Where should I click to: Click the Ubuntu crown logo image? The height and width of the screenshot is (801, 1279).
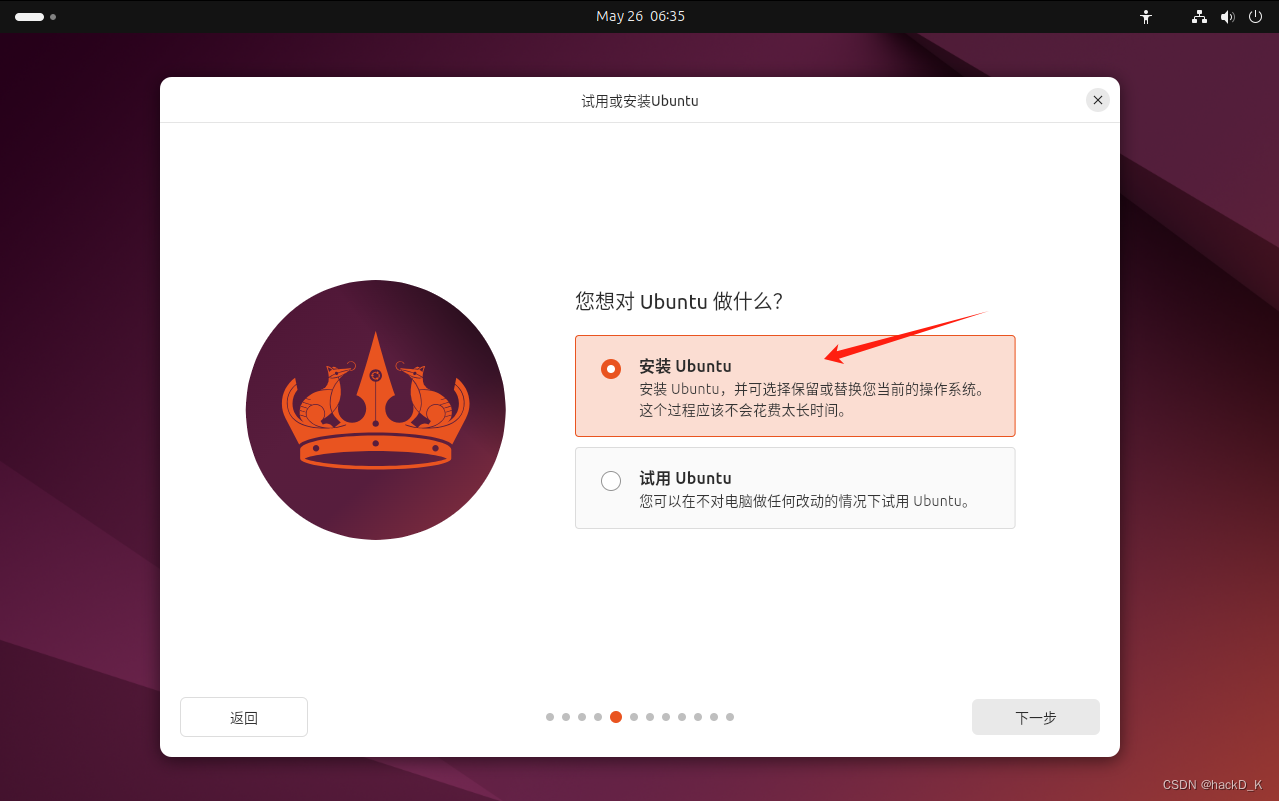coord(376,410)
